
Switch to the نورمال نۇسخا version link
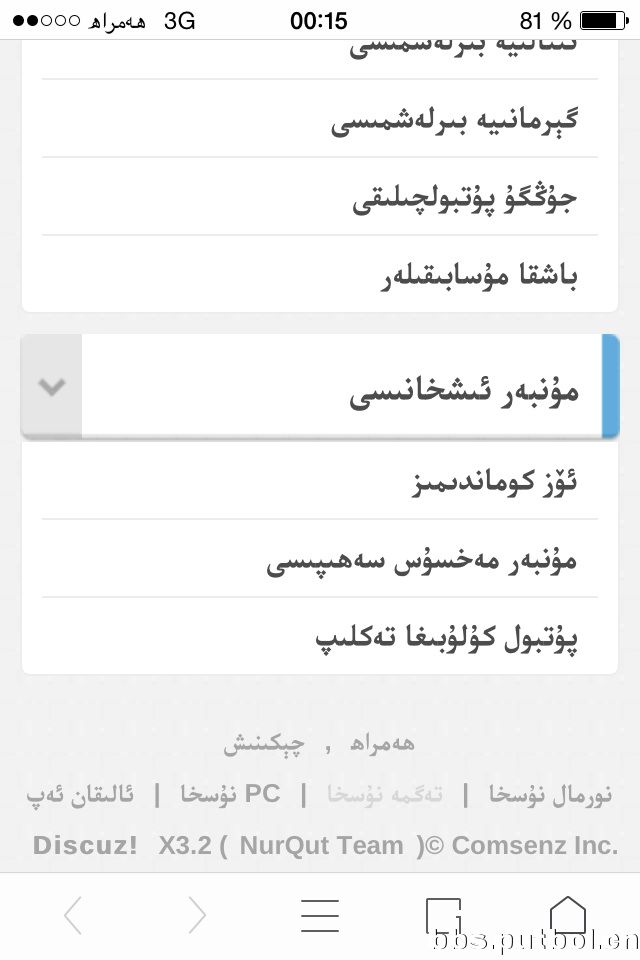pos(550,795)
